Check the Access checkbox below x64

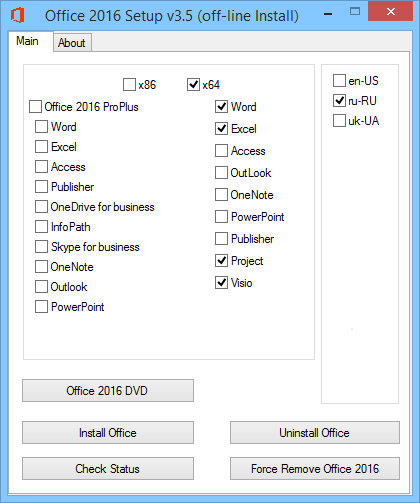pyautogui.click(x=221, y=151)
